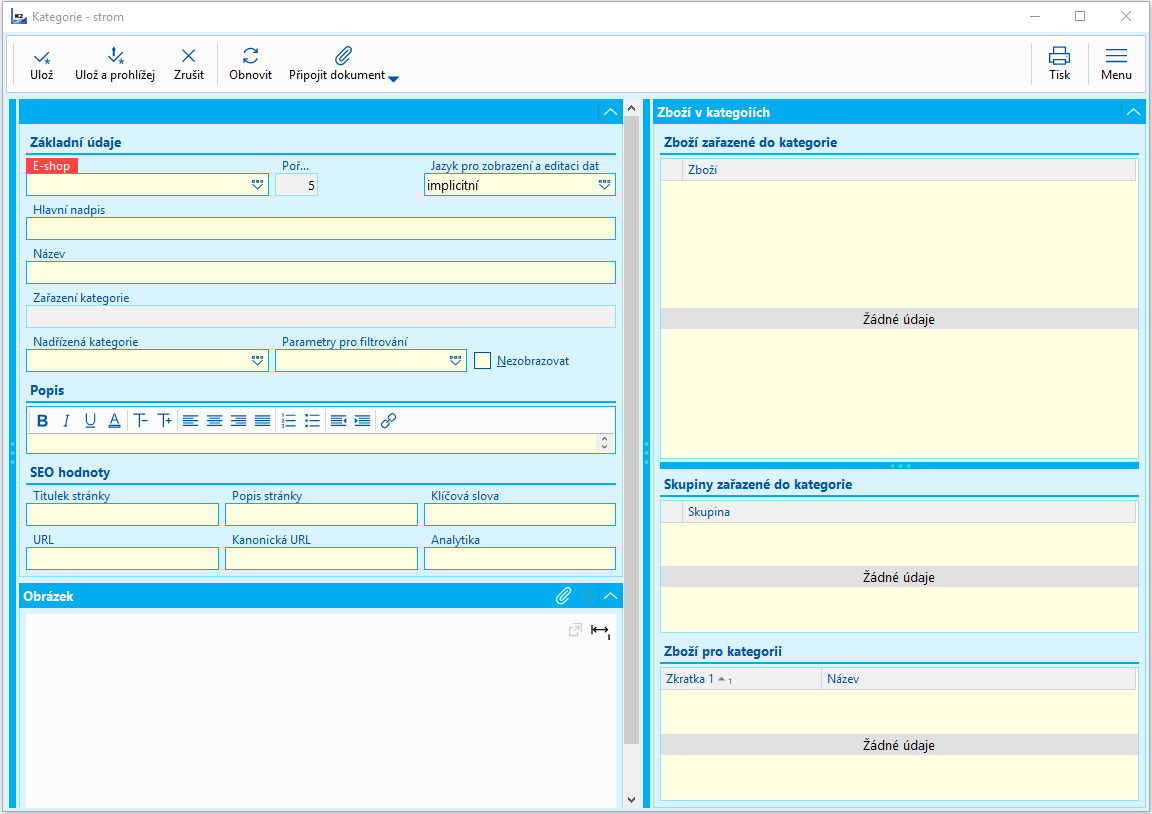Collapse the Zboží v kategoiích panel
The height and width of the screenshot is (814, 1152).
pyautogui.click(x=1132, y=113)
